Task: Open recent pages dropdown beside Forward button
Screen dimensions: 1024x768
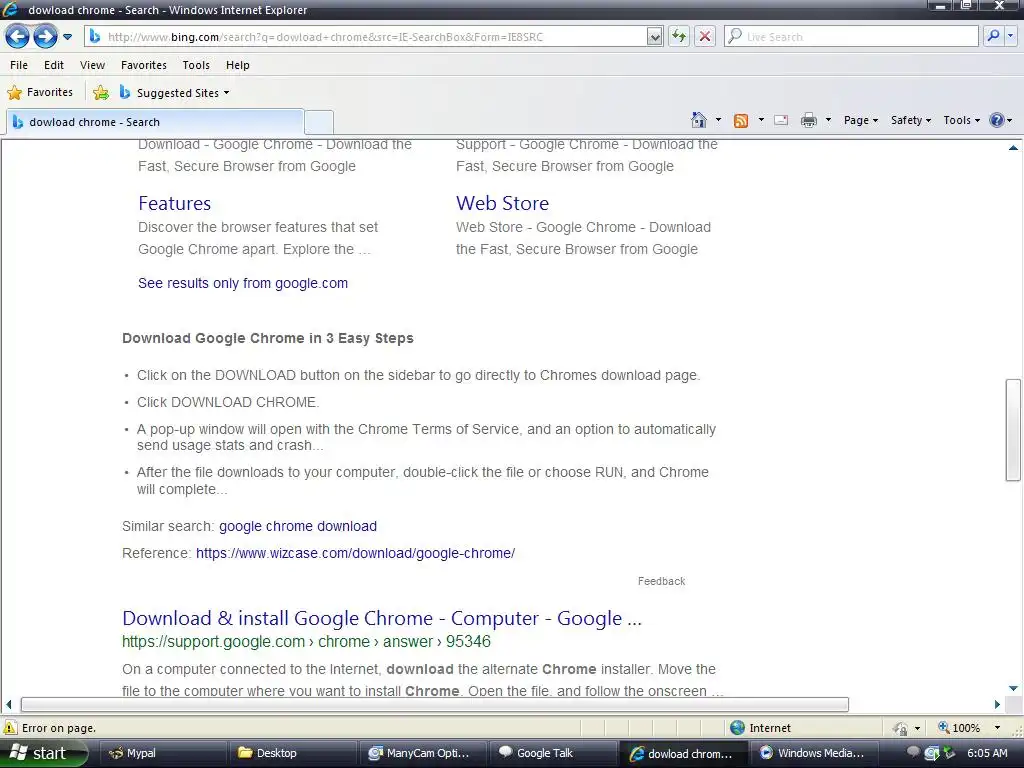Action: point(67,37)
